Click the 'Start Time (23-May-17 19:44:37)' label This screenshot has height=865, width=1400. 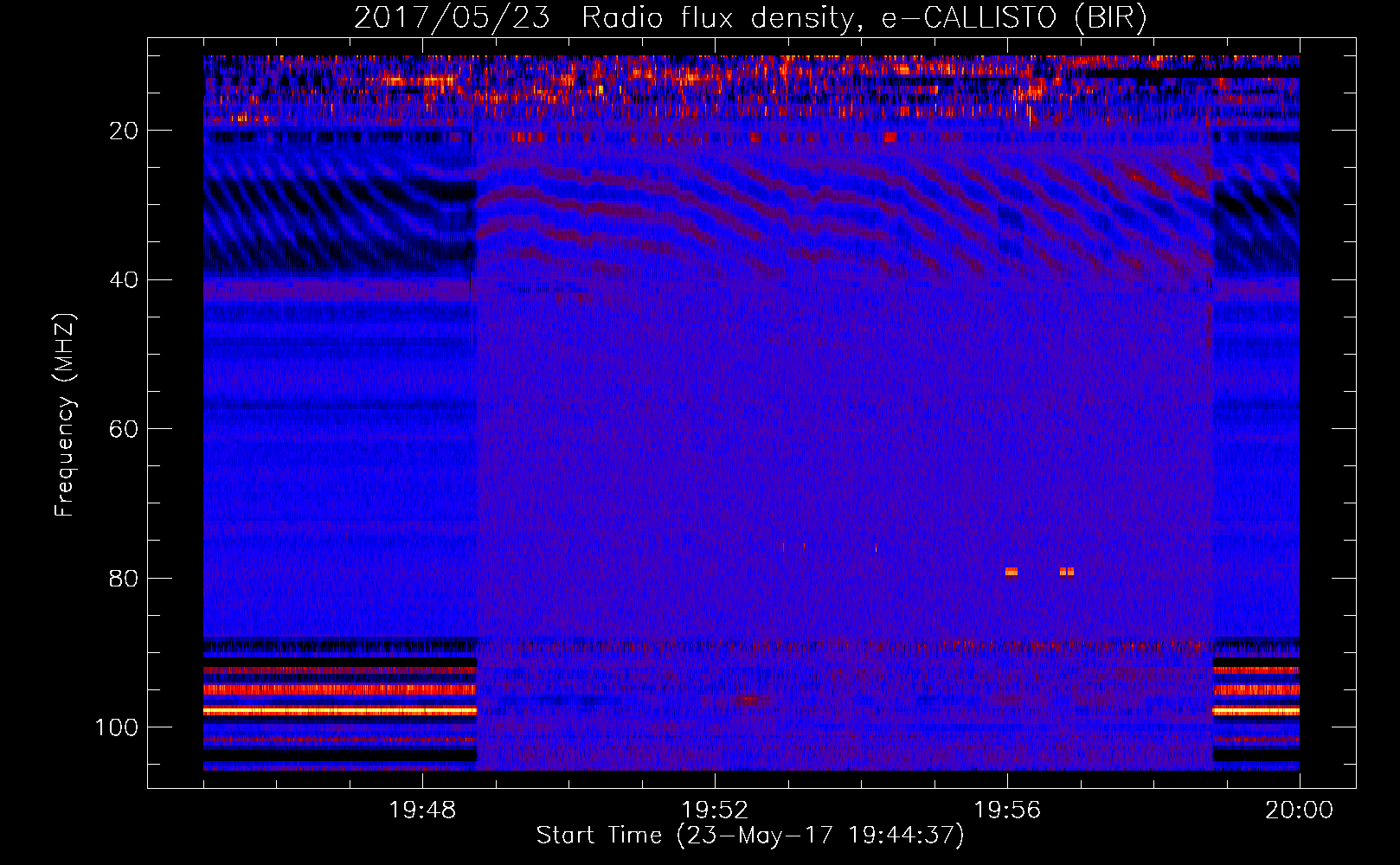(x=750, y=836)
